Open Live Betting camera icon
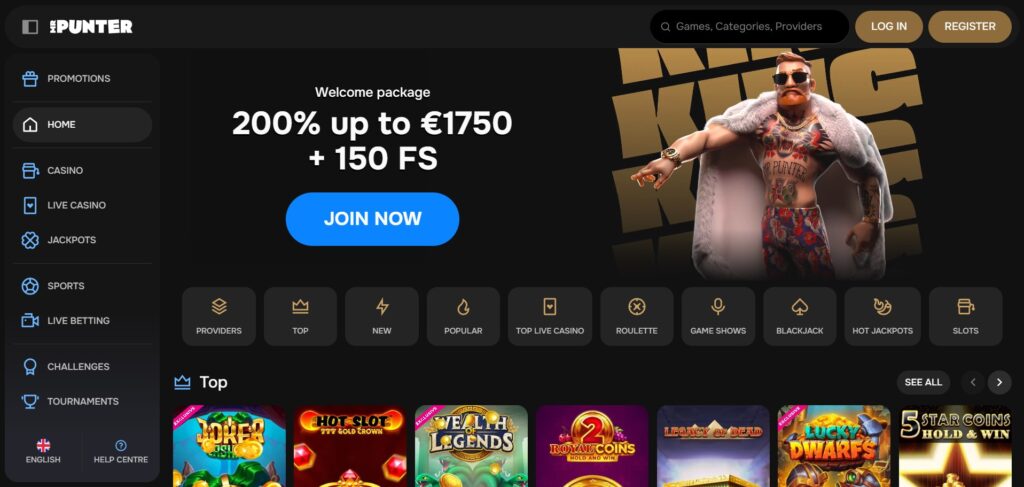1024x487 pixels. point(30,321)
